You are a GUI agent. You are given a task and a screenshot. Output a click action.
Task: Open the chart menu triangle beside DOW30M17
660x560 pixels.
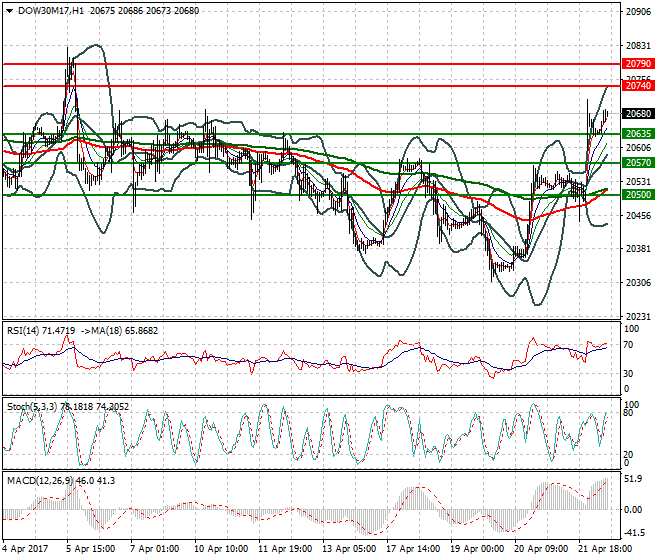coord(9,11)
